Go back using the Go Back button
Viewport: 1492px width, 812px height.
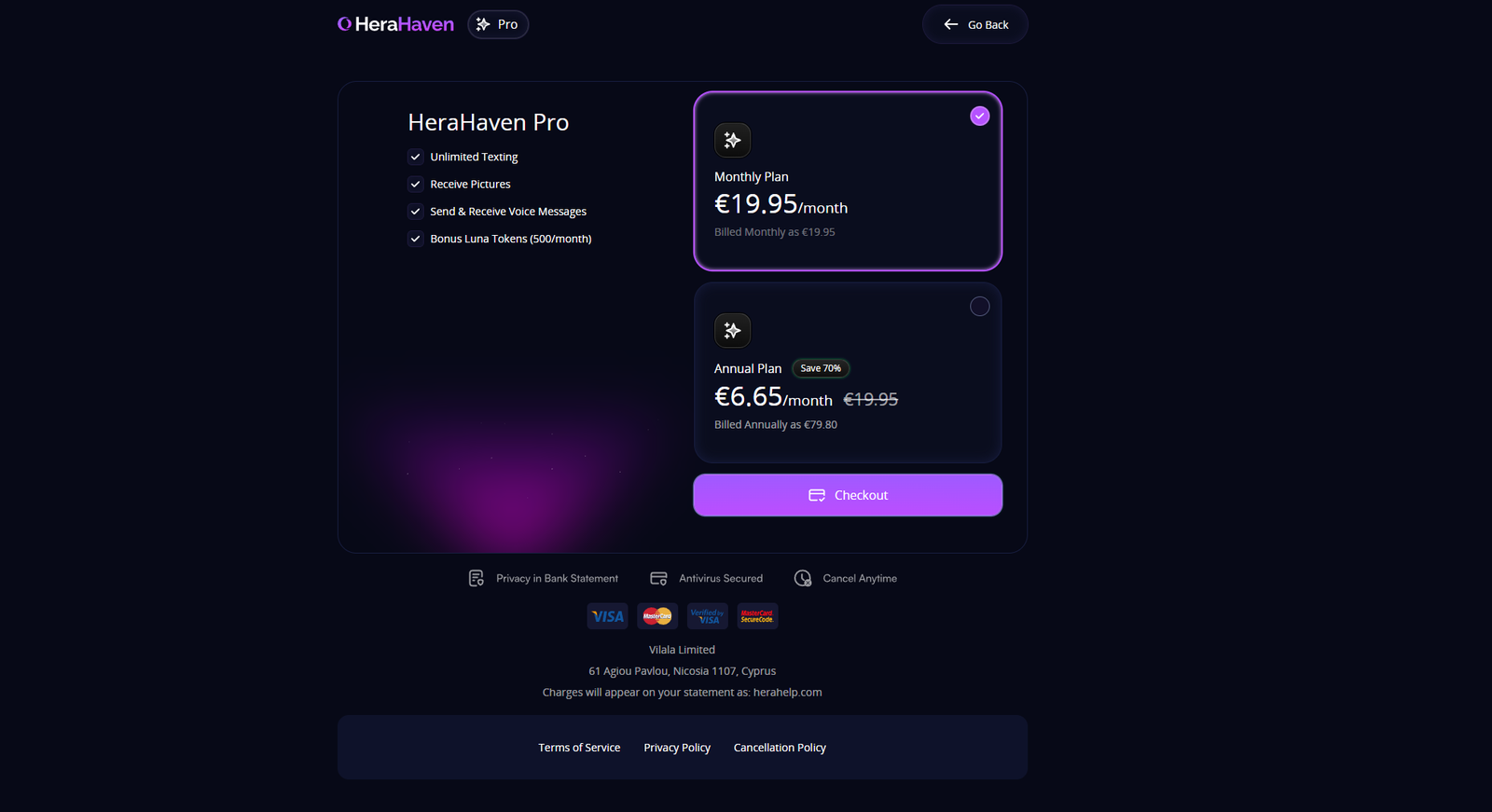pos(975,24)
